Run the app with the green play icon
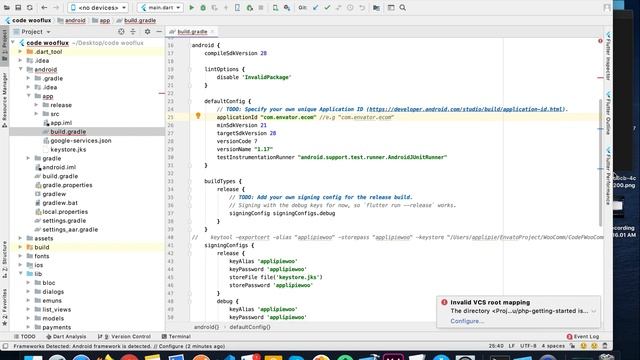The image size is (640, 360). [191, 7]
